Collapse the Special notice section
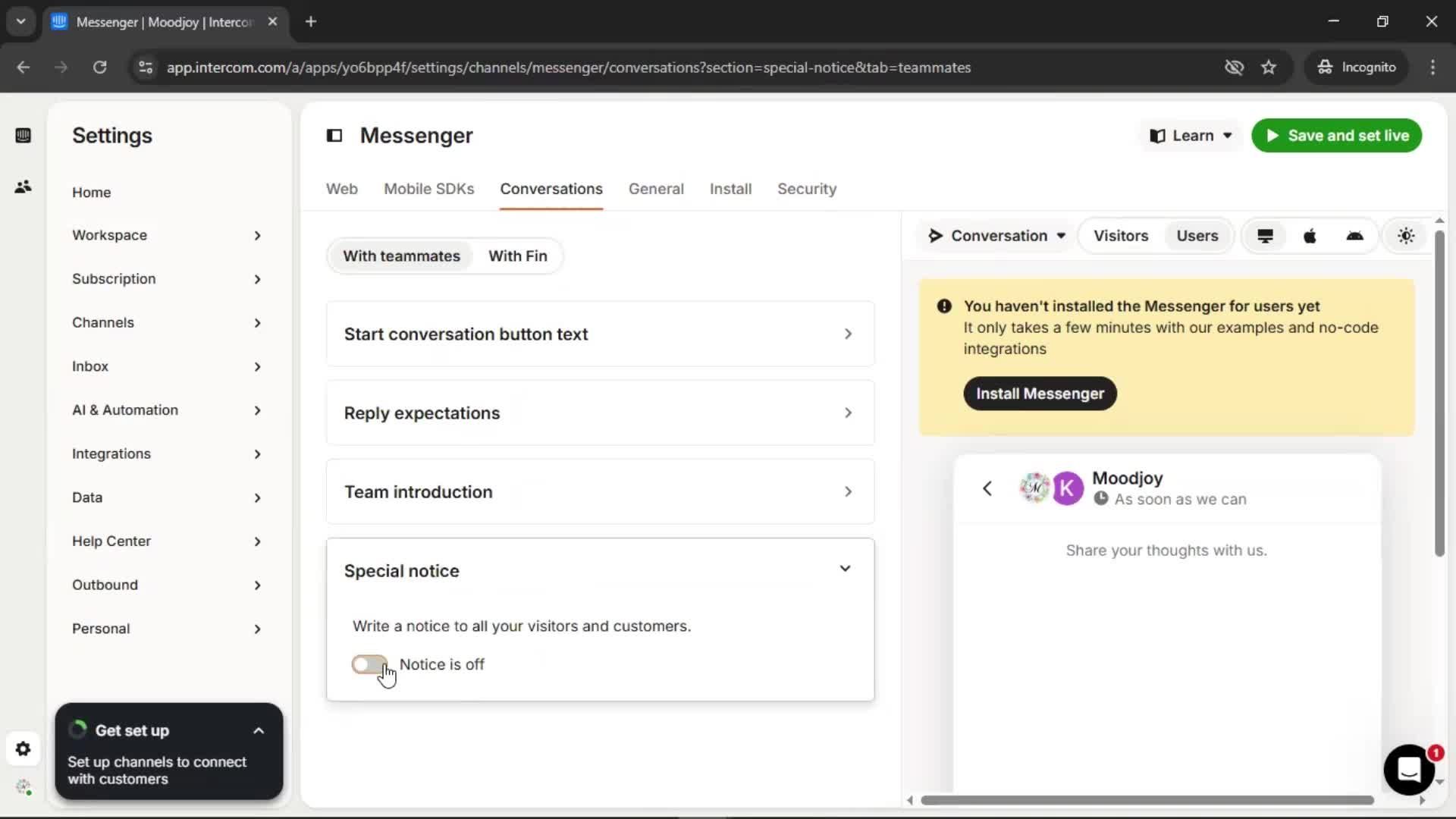Viewport: 1456px width, 819px height. [x=600, y=571]
